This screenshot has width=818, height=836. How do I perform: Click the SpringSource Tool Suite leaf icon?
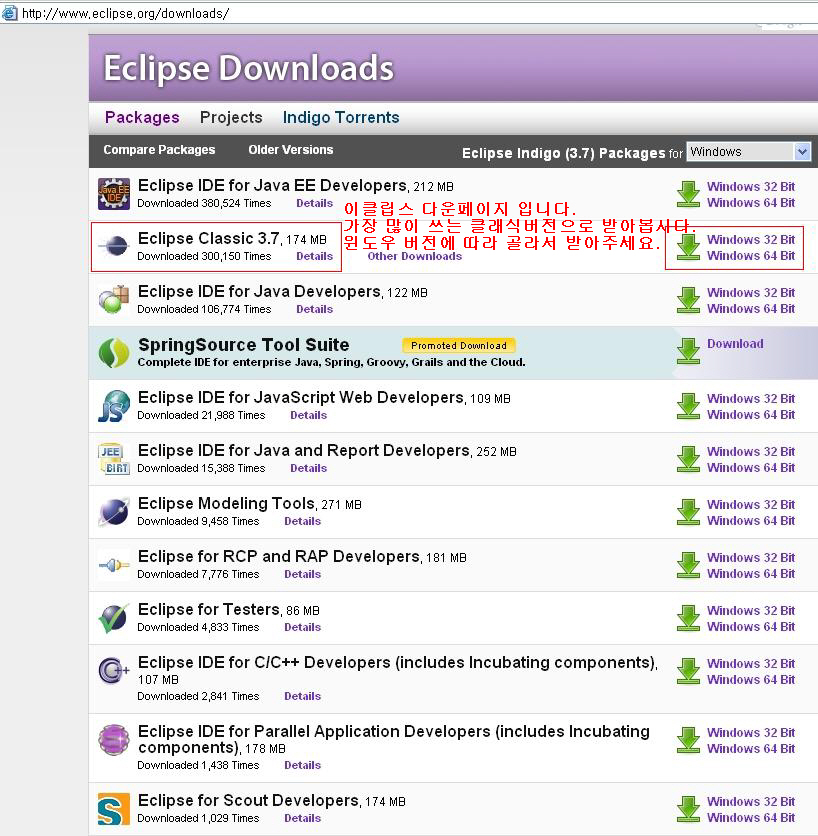[114, 352]
